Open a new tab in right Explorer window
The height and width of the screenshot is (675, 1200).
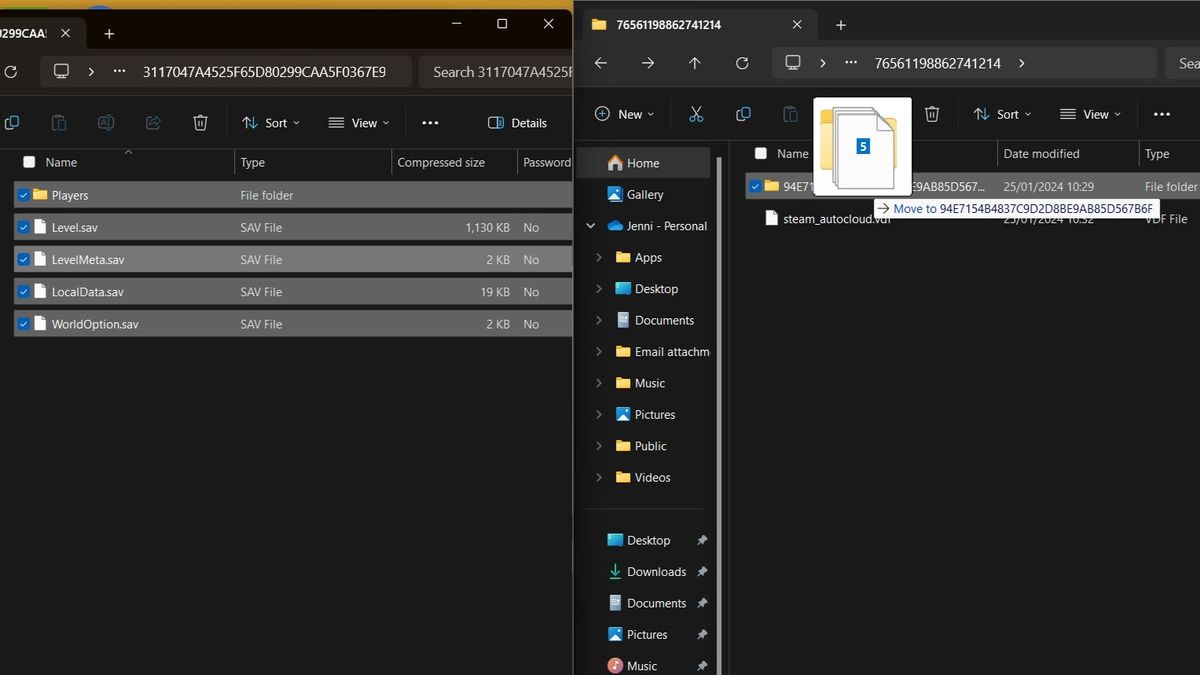841,25
